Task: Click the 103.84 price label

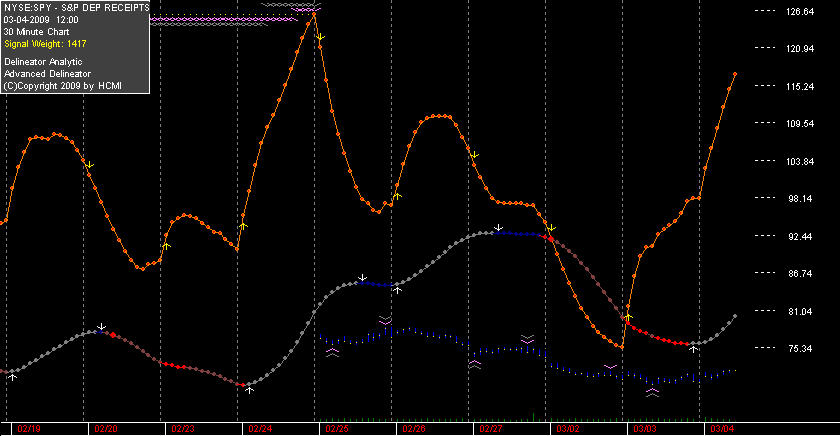Action: tap(800, 162)
